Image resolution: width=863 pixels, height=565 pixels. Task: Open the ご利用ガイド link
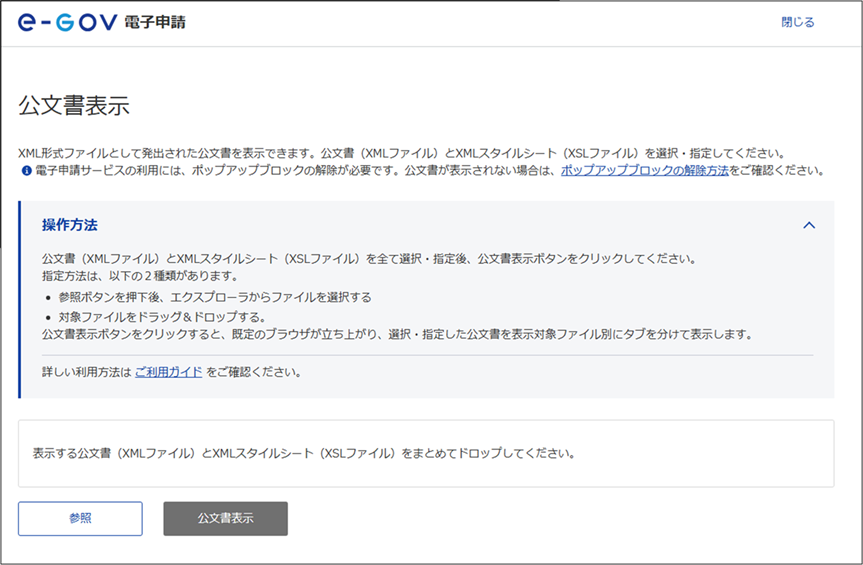[168, 372]
